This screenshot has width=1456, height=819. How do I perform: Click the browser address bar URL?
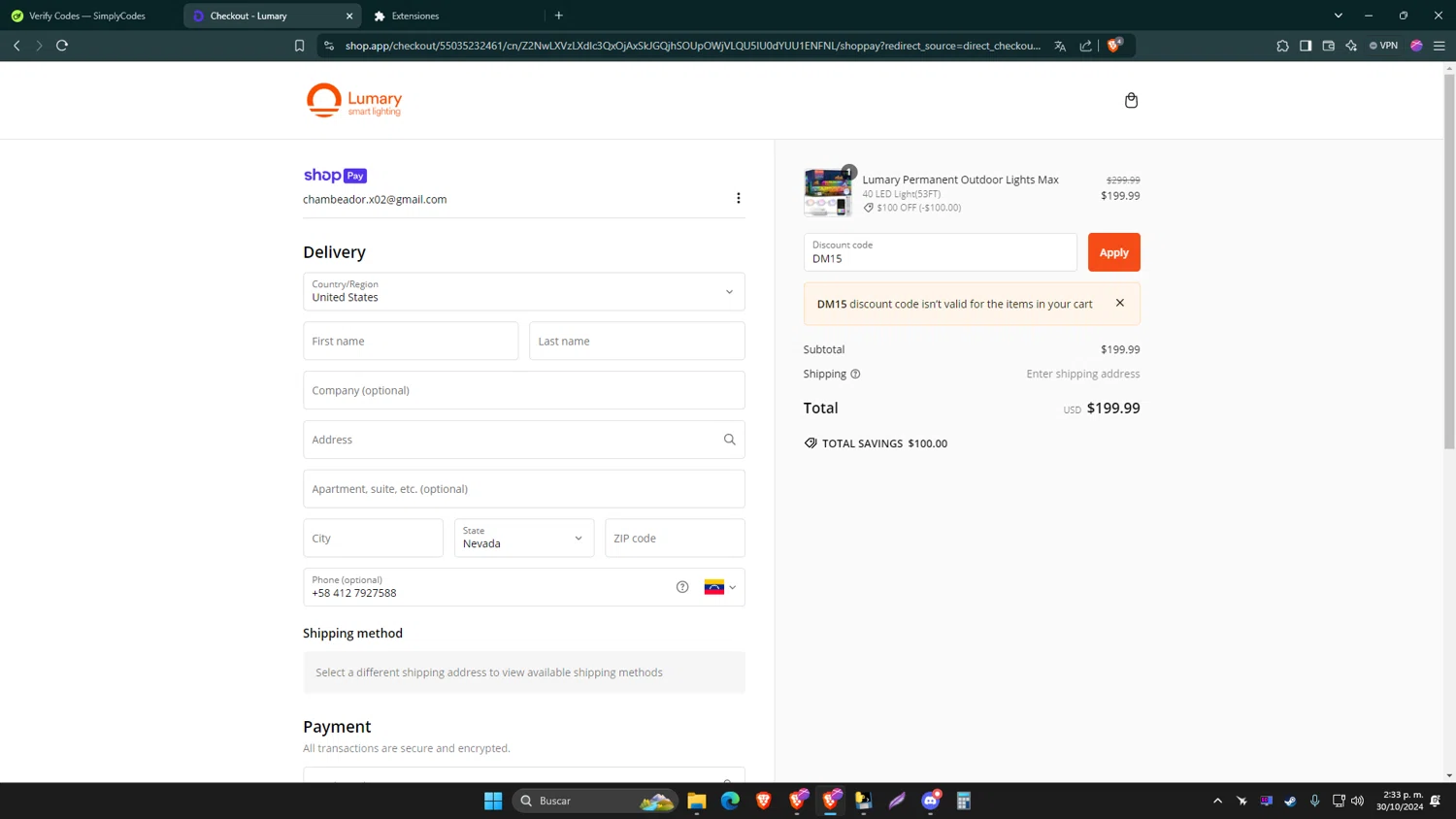(x=692, y=46)
